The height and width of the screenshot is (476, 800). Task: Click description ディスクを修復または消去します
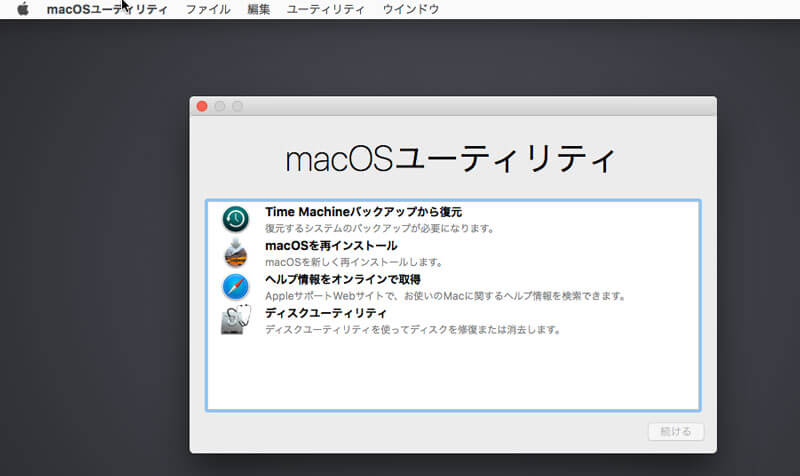(x=413, y=330)
